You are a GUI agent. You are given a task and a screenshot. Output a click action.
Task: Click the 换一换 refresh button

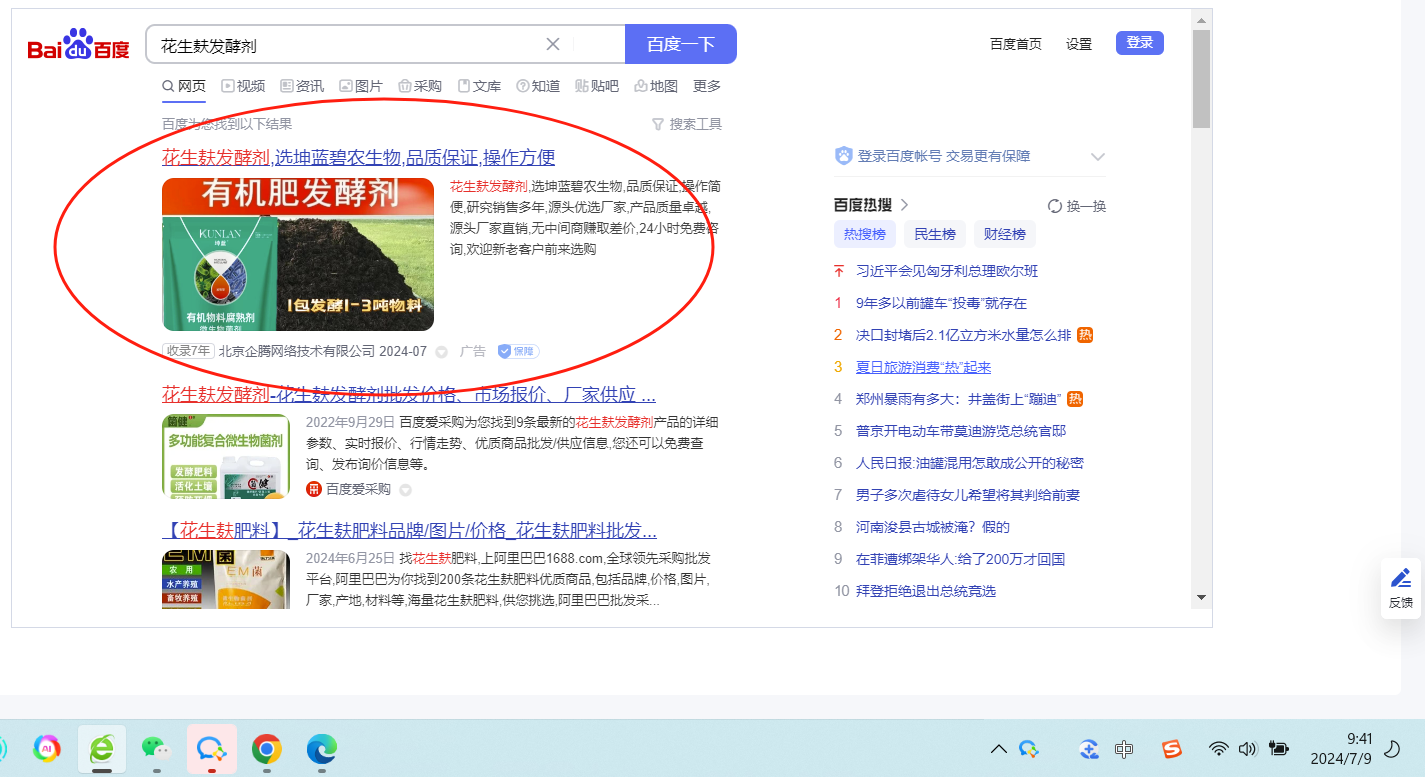tap(1077, 206)
